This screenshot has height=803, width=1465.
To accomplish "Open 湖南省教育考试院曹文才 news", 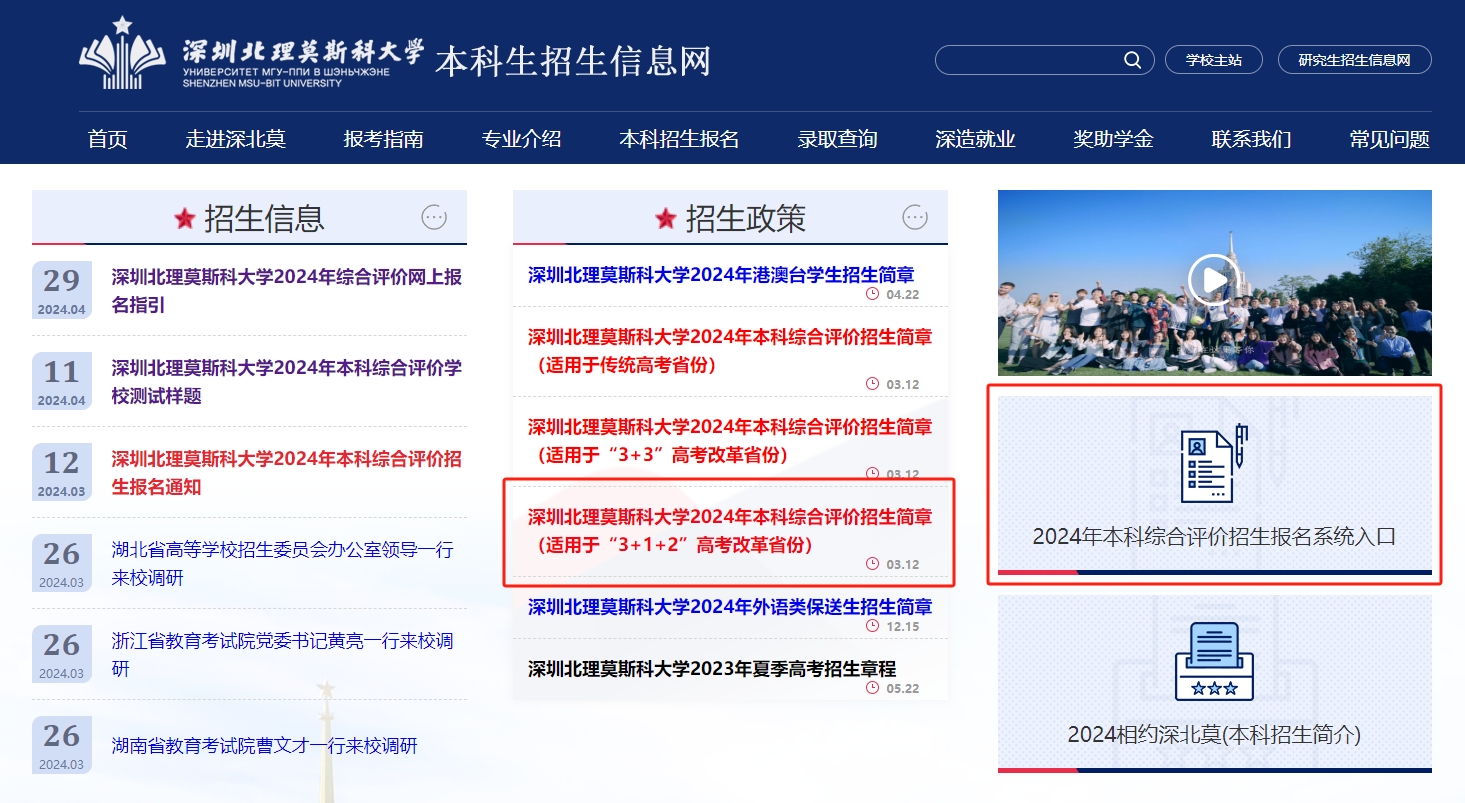I will pos(265,746).
